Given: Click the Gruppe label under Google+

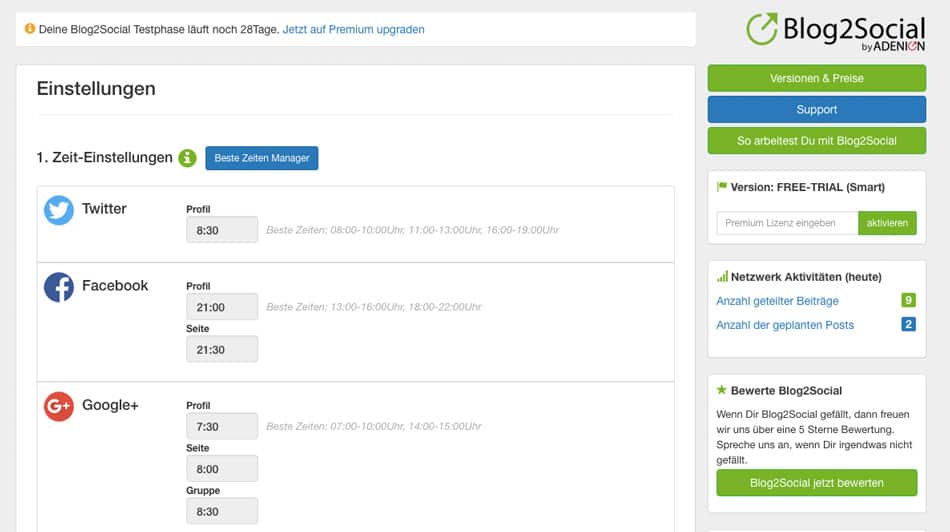Looking at the screenshot, I should (203, 490).
